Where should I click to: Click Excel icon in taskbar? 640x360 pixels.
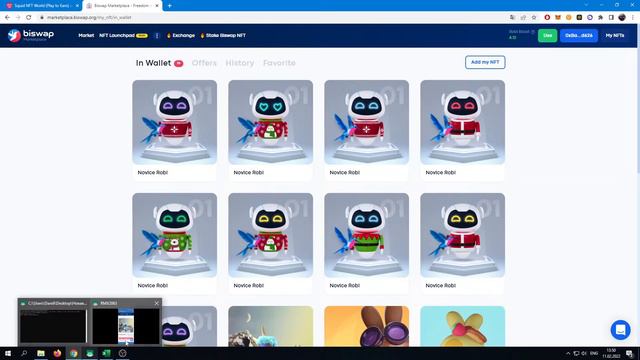(x=106, y=353)
